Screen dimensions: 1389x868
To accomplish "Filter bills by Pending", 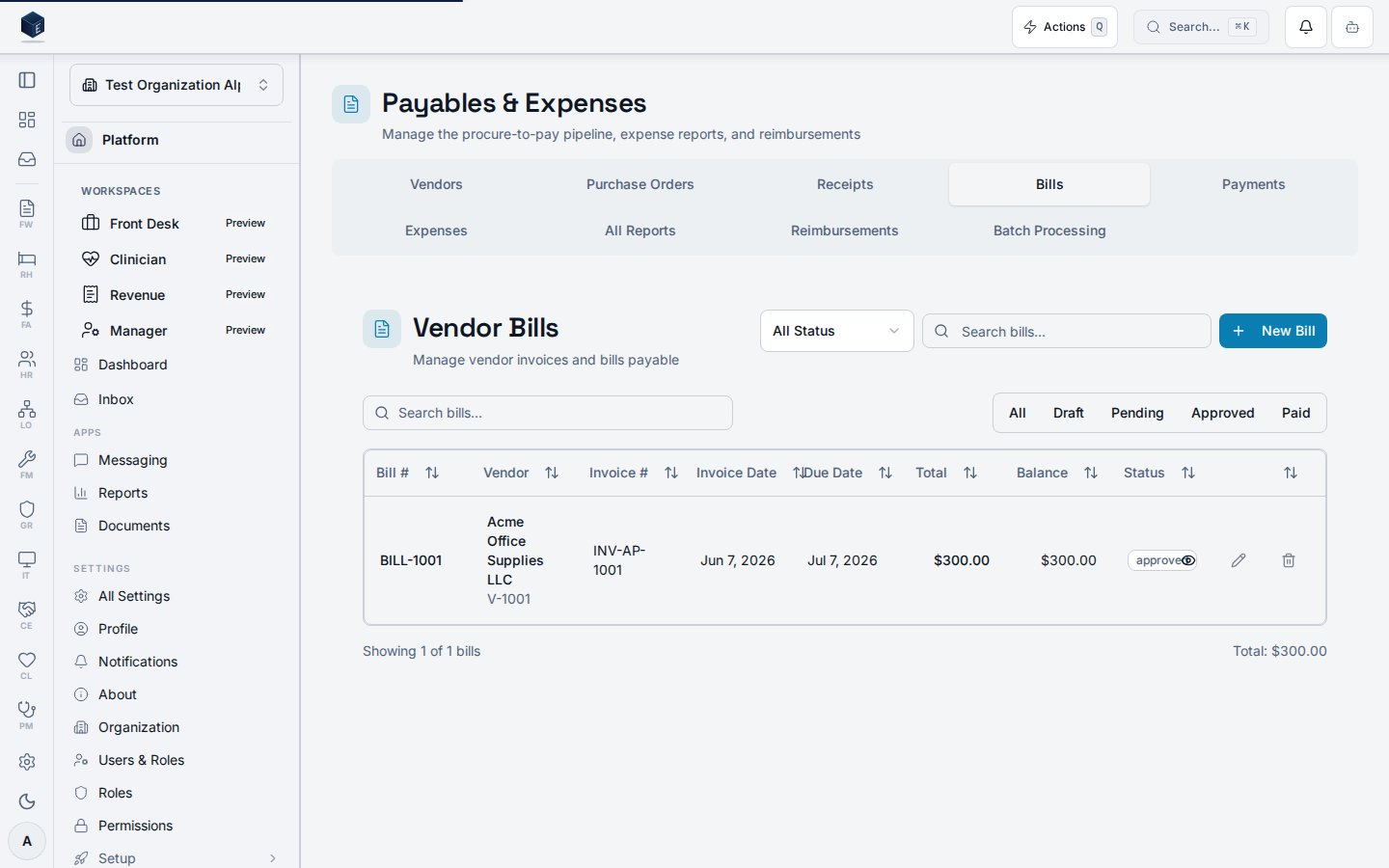I will 1137,413.
